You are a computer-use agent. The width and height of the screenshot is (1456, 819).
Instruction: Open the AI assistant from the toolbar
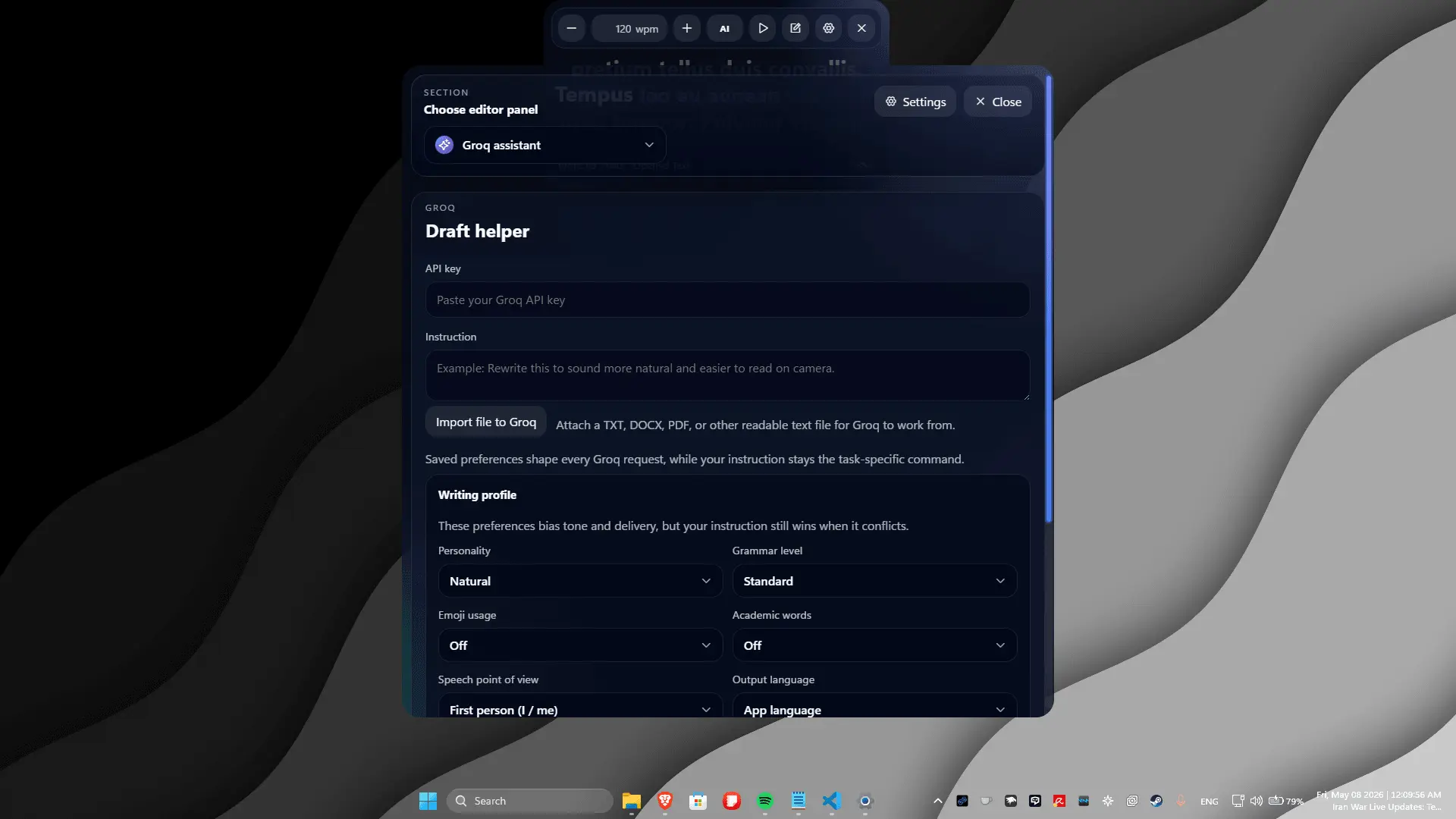pyautogui.click(x=724, y=28)
